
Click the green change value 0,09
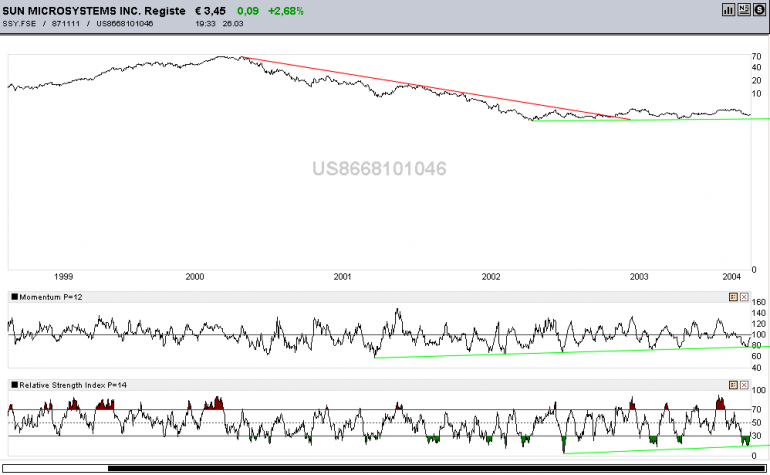pos(248,11)
